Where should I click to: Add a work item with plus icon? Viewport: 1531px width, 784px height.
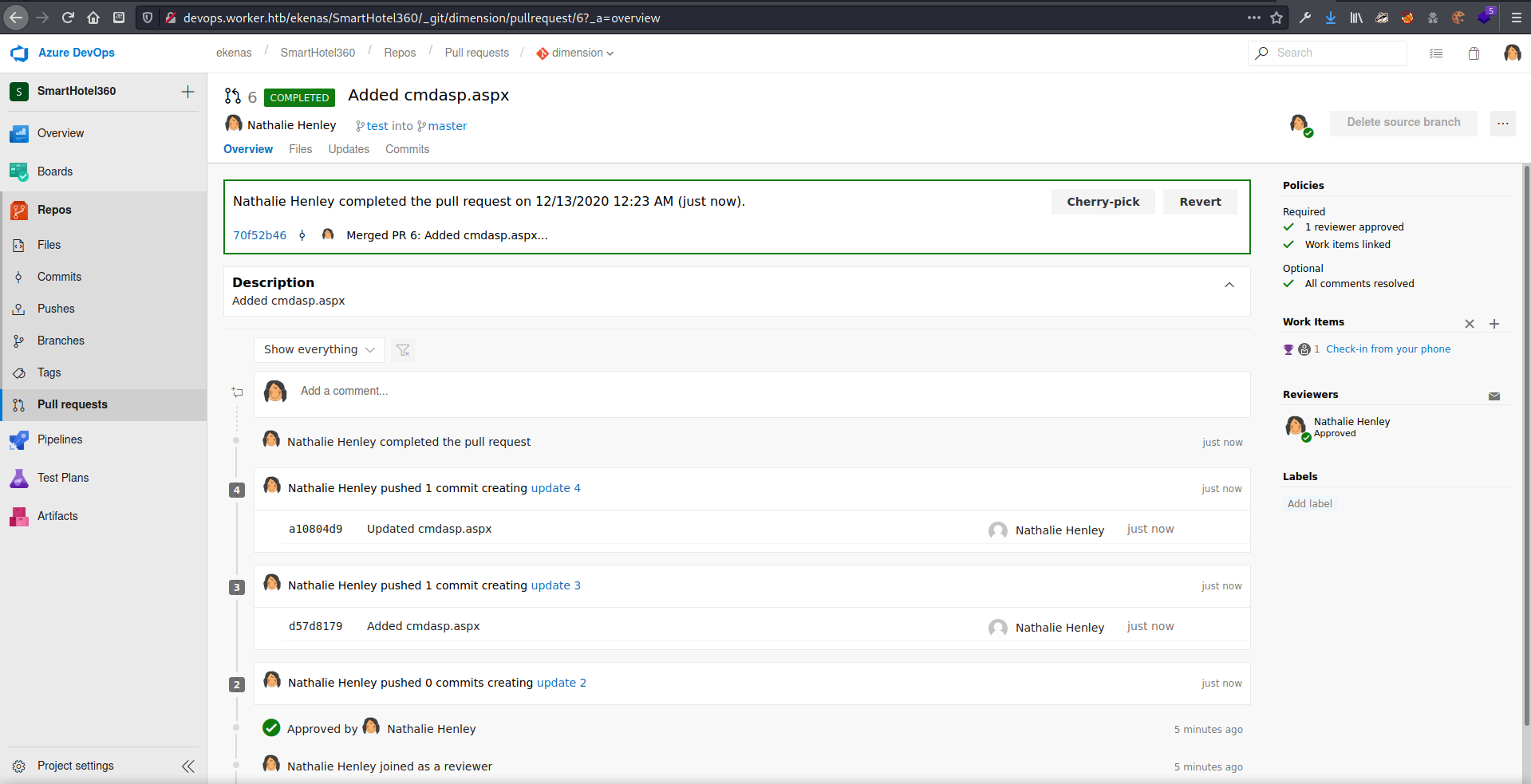pos(1494,324)
